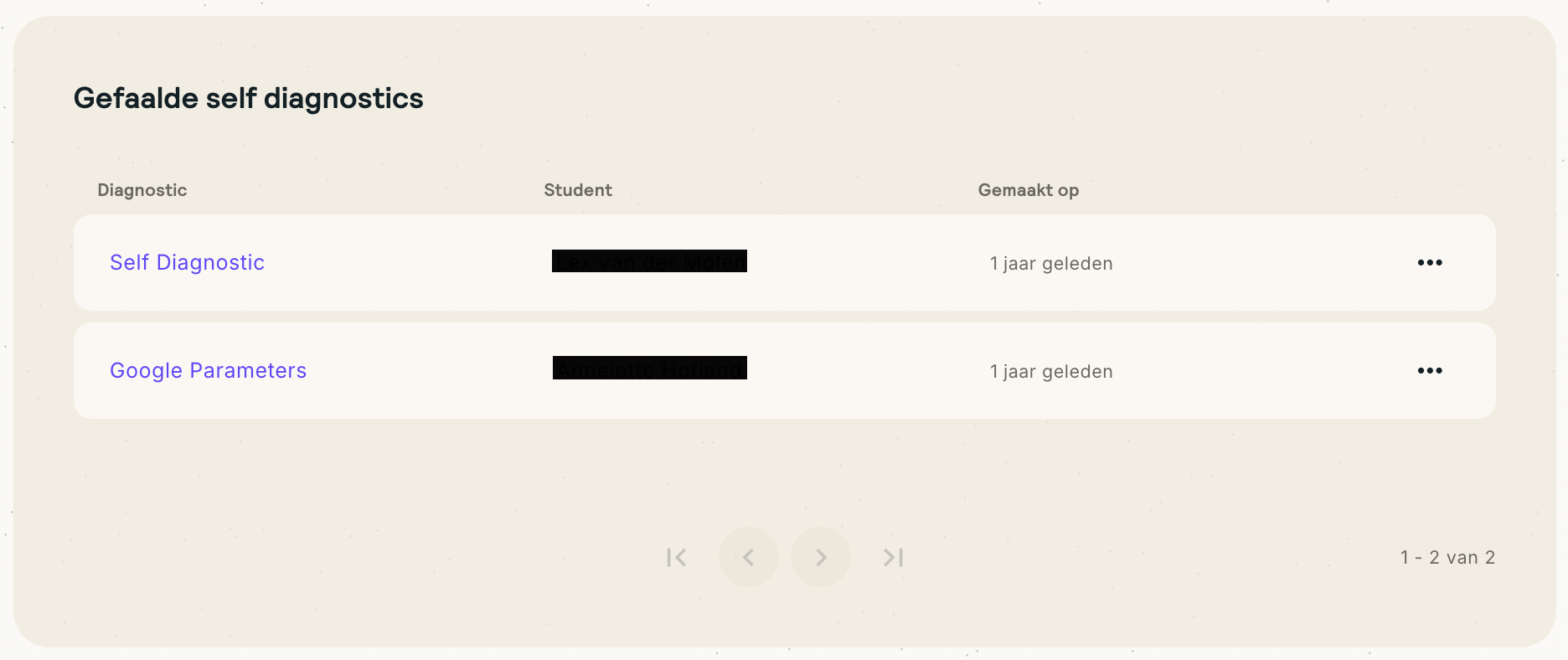This screenshot has width=1568, height=660.
Task: Select blacked-out student name in Google Parameters row
Action: [649, 369]
